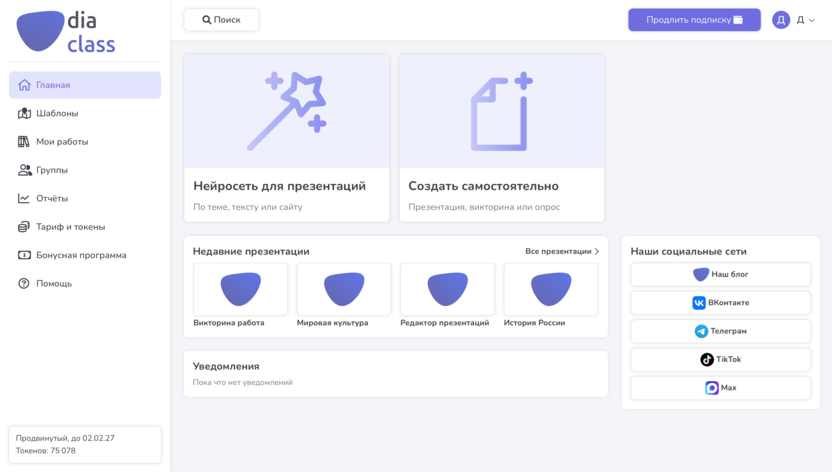Click the books icon beside Мои работы
Viewport: 832px width, 472px height.
coord(24,142)
